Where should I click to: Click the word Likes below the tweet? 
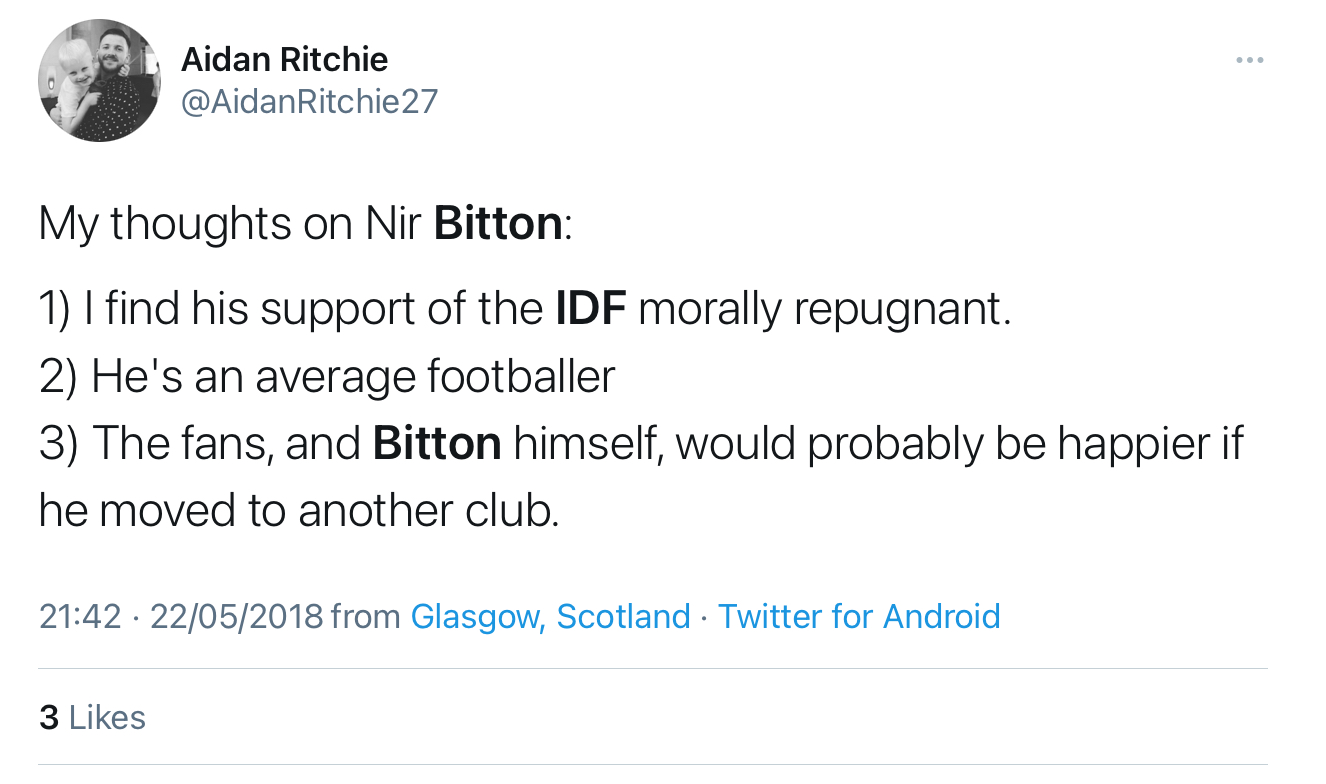(x=107, y=717)
